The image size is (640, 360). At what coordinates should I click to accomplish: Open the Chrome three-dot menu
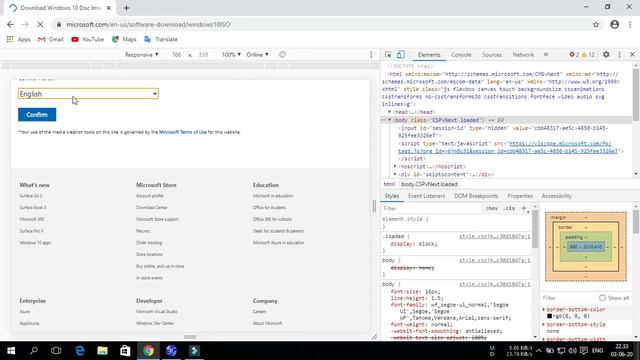pos(630,24)
